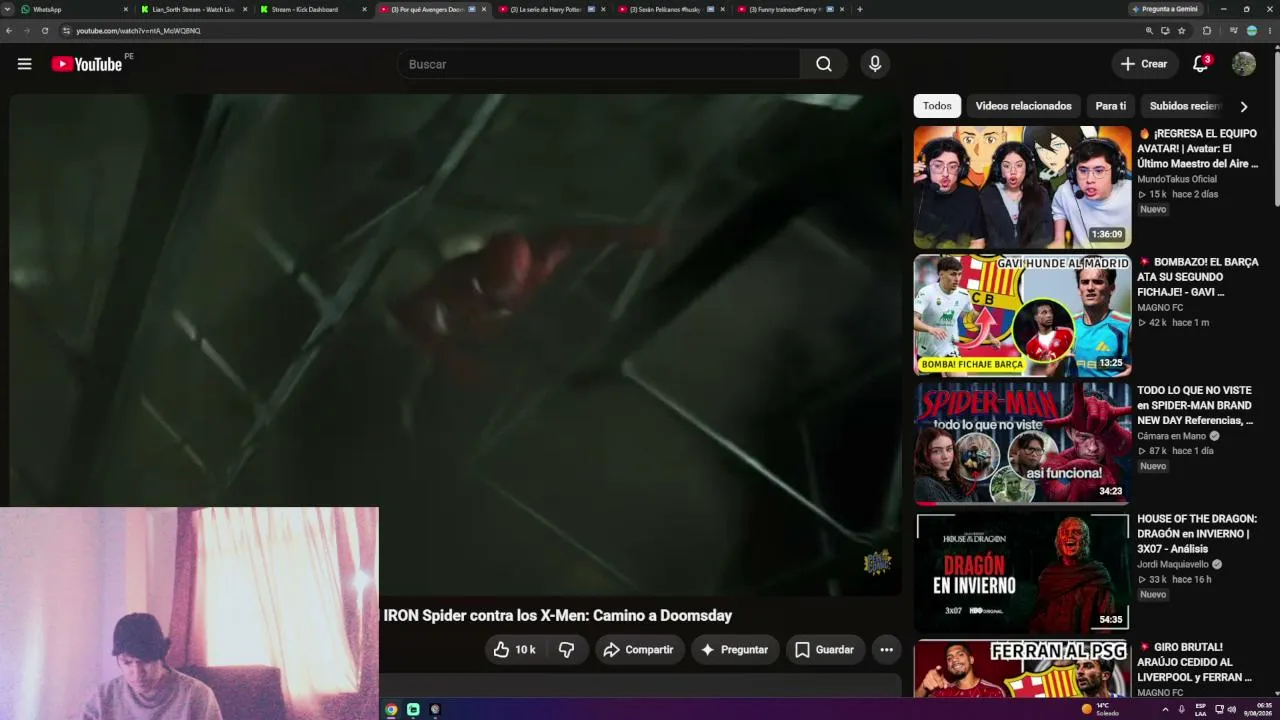Click the search magnifier button
The height and width of the screenshot is (720, 1280).
(824, 64)
